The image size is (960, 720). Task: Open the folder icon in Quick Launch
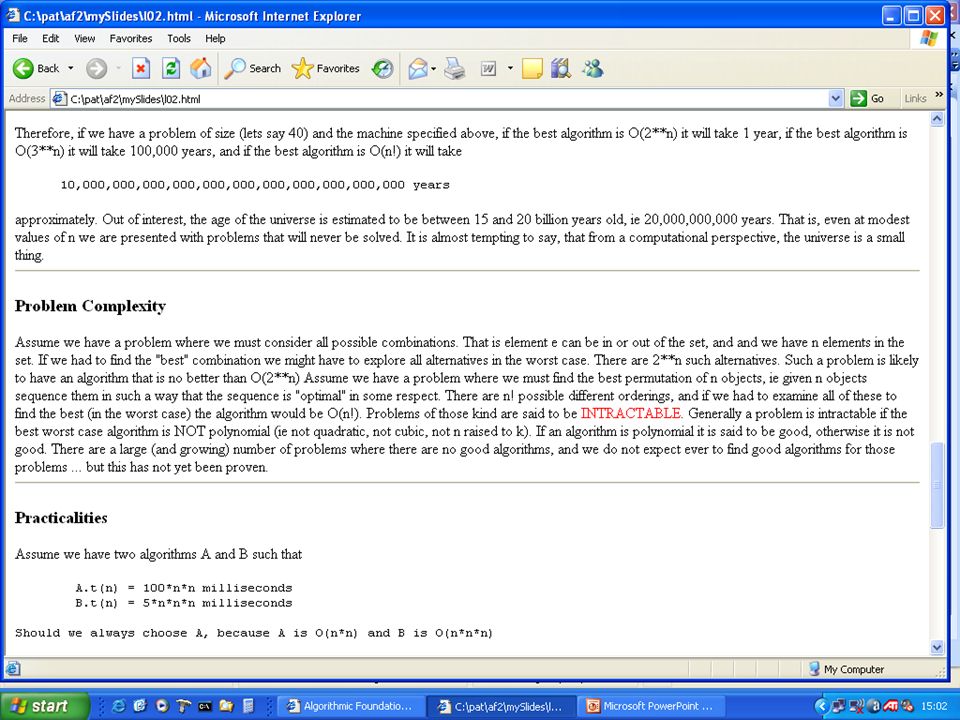pos(227,706)
